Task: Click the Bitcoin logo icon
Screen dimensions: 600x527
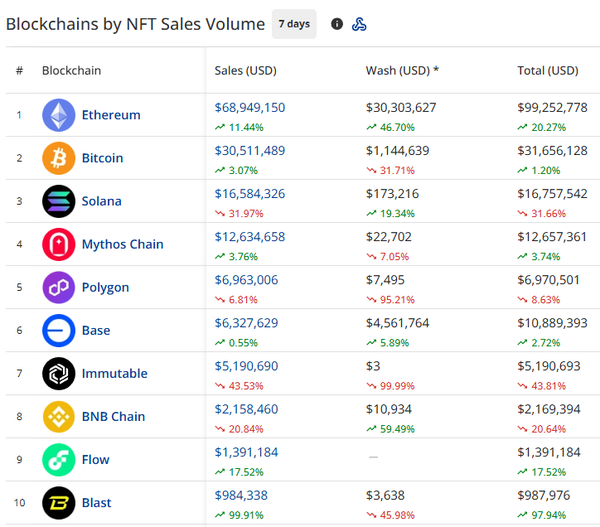Action: [58, 158]
